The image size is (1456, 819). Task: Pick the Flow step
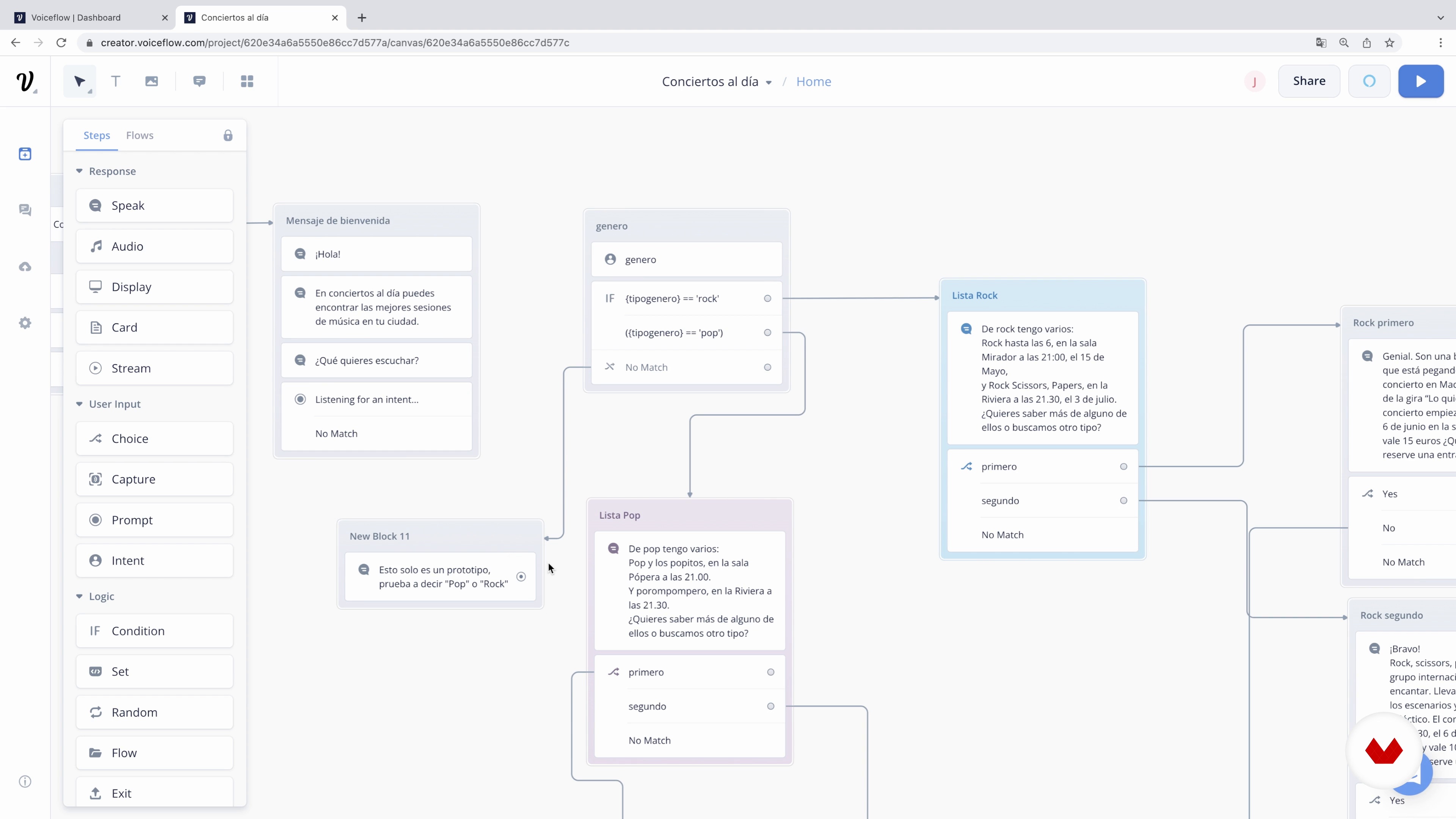pyautogui.click(x=154, y=753)
